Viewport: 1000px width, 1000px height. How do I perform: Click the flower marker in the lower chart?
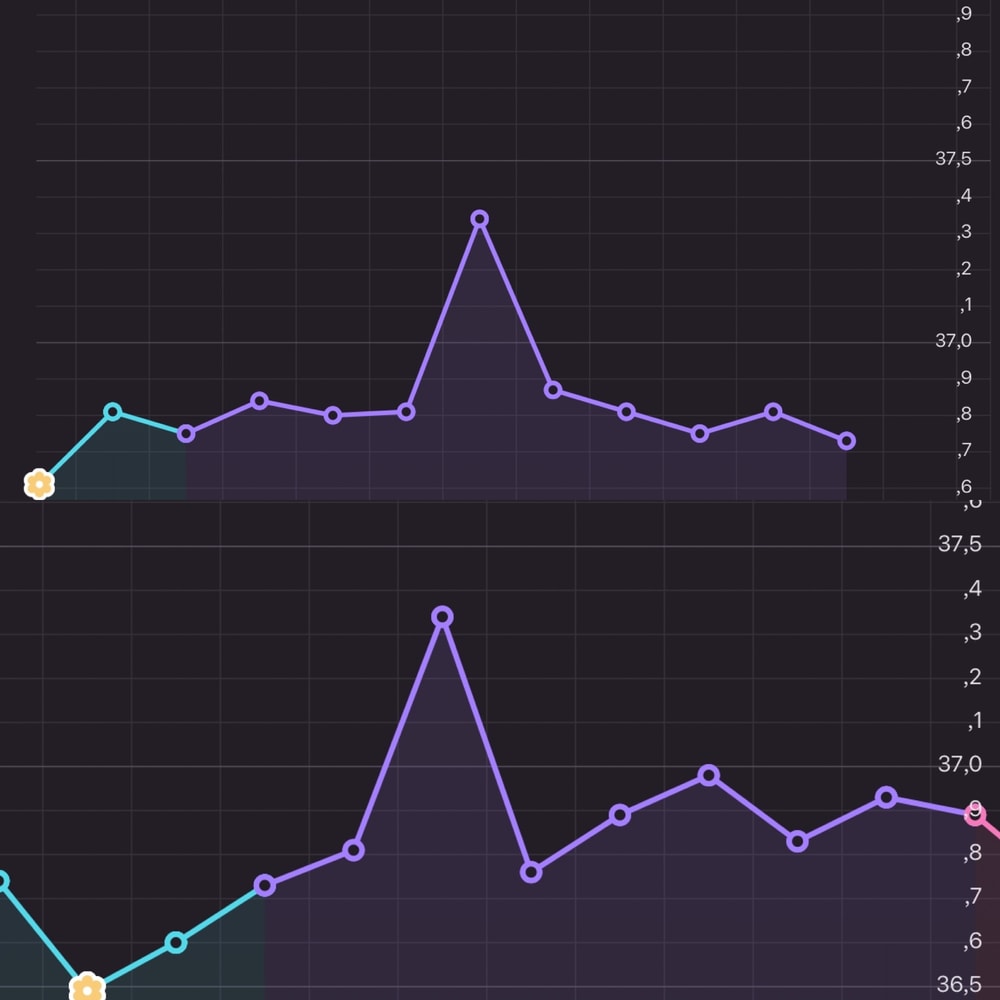point(87,989)
